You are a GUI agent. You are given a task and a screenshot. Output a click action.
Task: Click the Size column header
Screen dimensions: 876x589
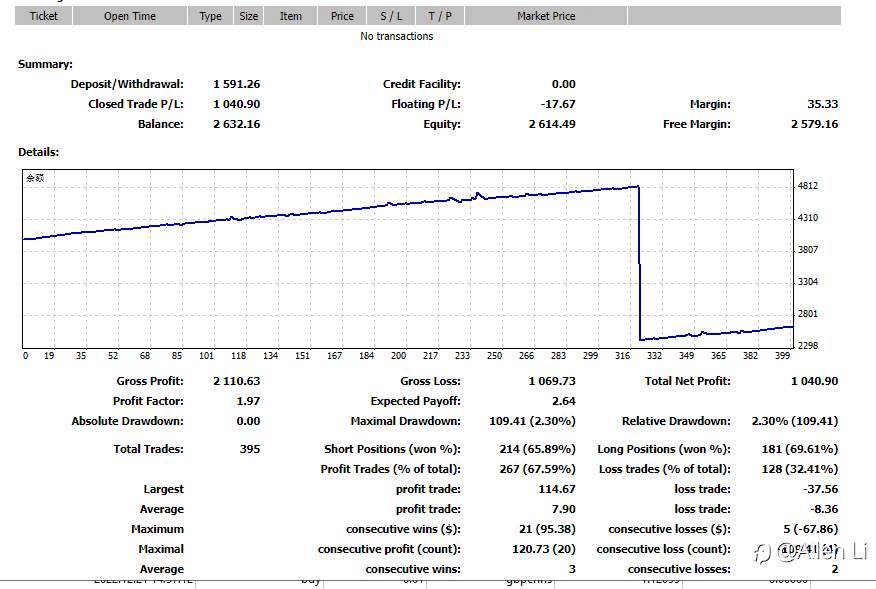click(249, 16)
